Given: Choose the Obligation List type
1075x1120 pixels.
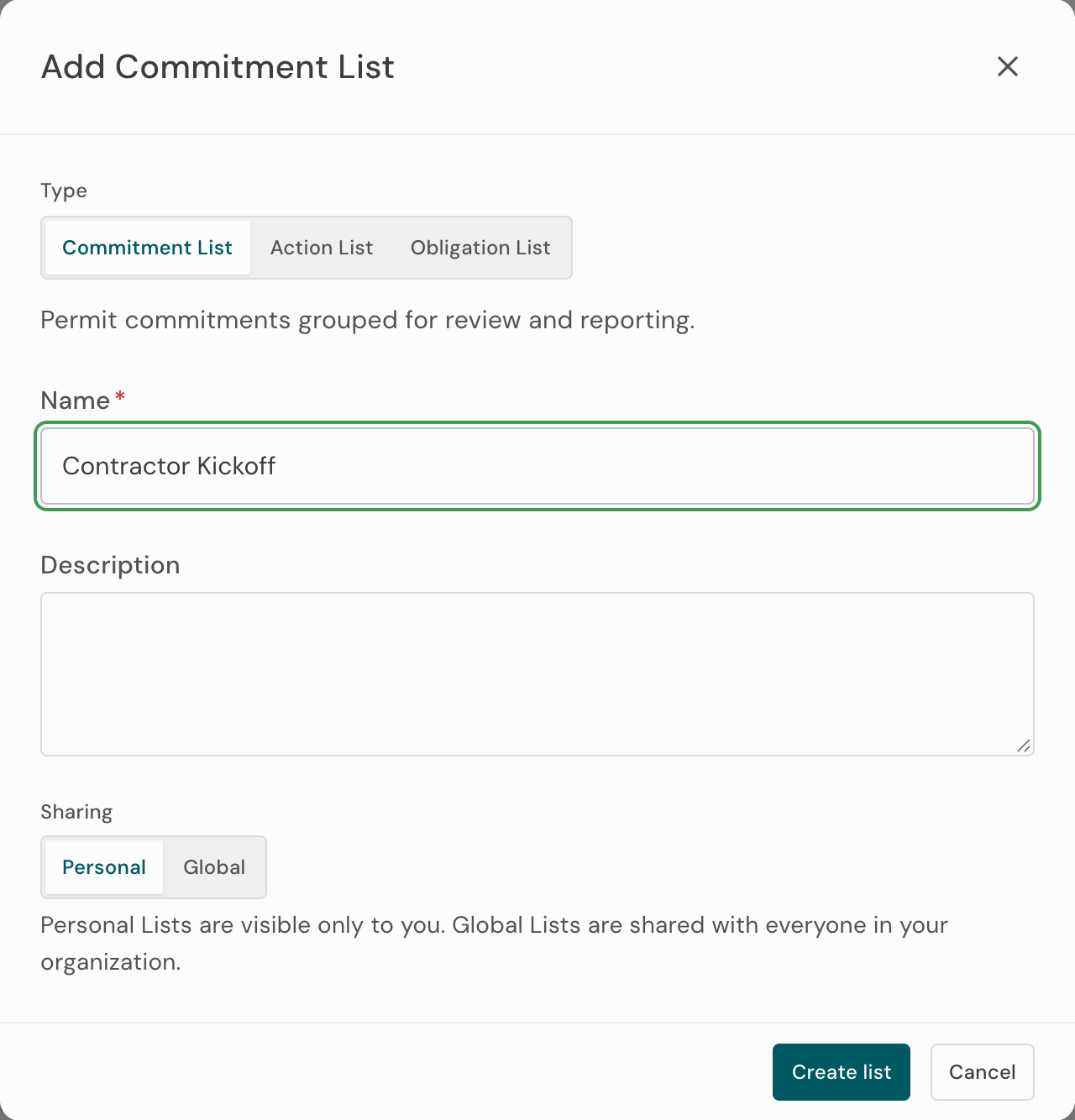Looking at the screenshot, I should coord(480,248).
